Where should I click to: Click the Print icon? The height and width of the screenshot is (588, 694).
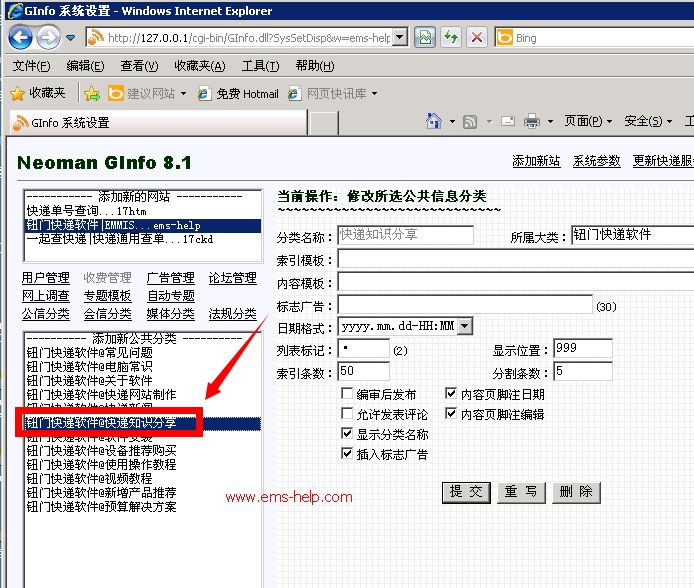532,121
